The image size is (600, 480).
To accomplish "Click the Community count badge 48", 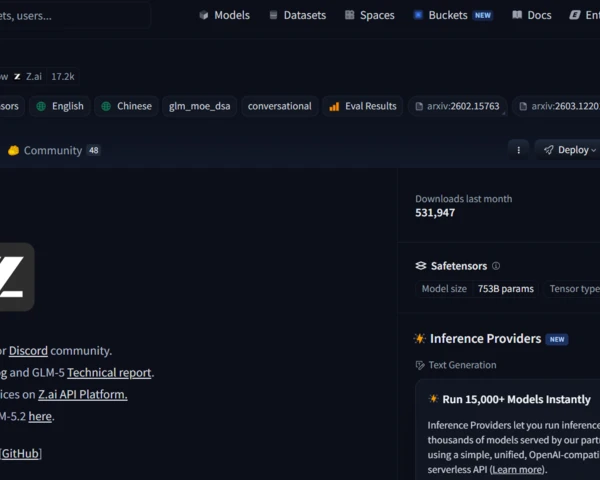I will coord(94,150).
